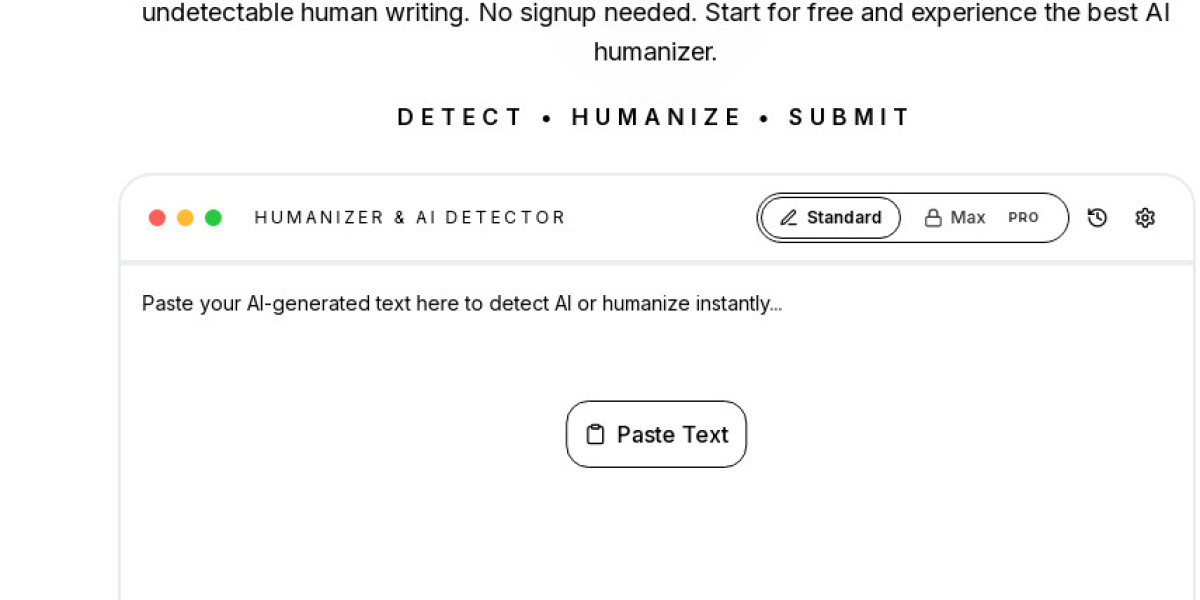Click the restore history clock icon
The image size is (1200, 600).
coord(1097,217)
